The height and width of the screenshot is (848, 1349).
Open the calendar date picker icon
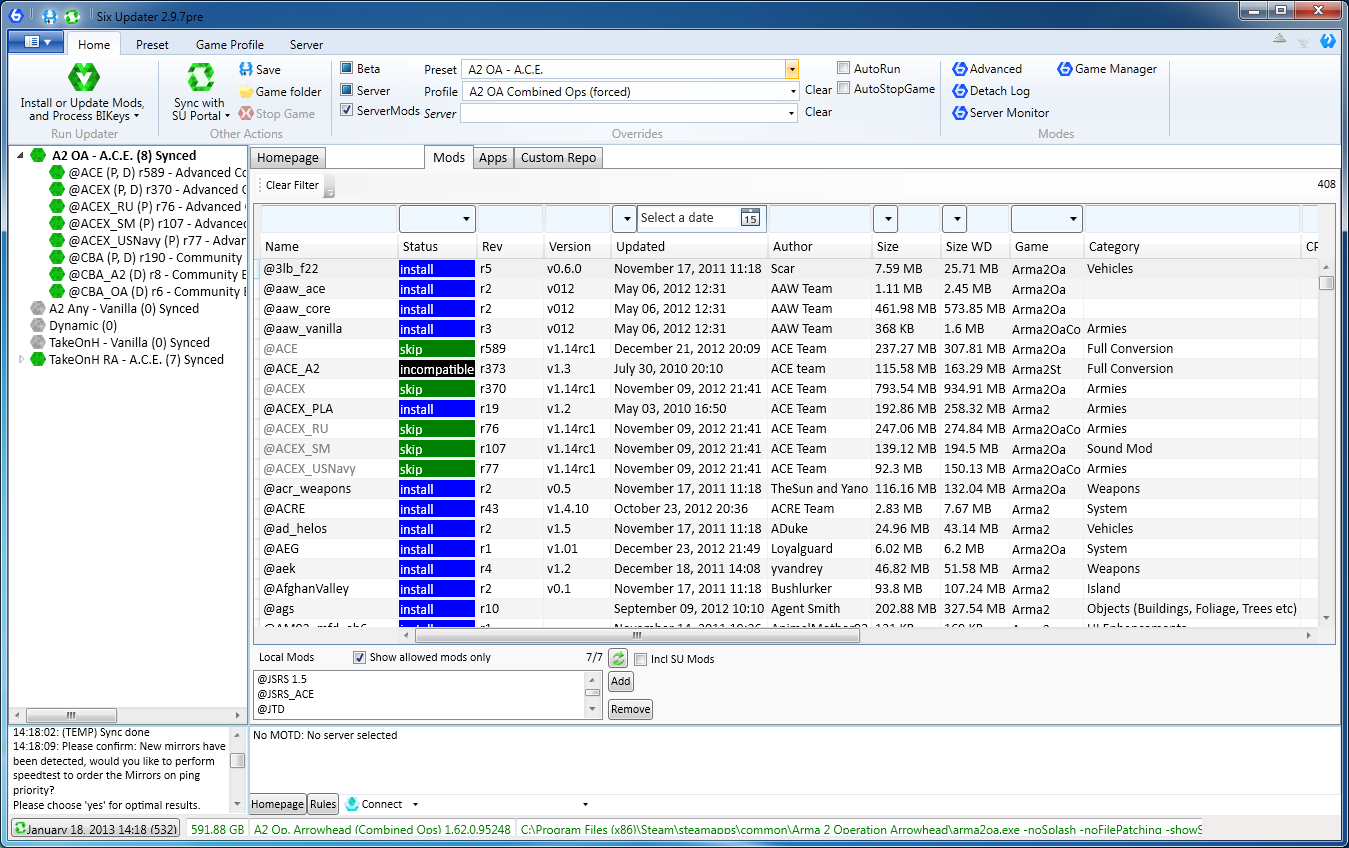click(x=750, y=218)
